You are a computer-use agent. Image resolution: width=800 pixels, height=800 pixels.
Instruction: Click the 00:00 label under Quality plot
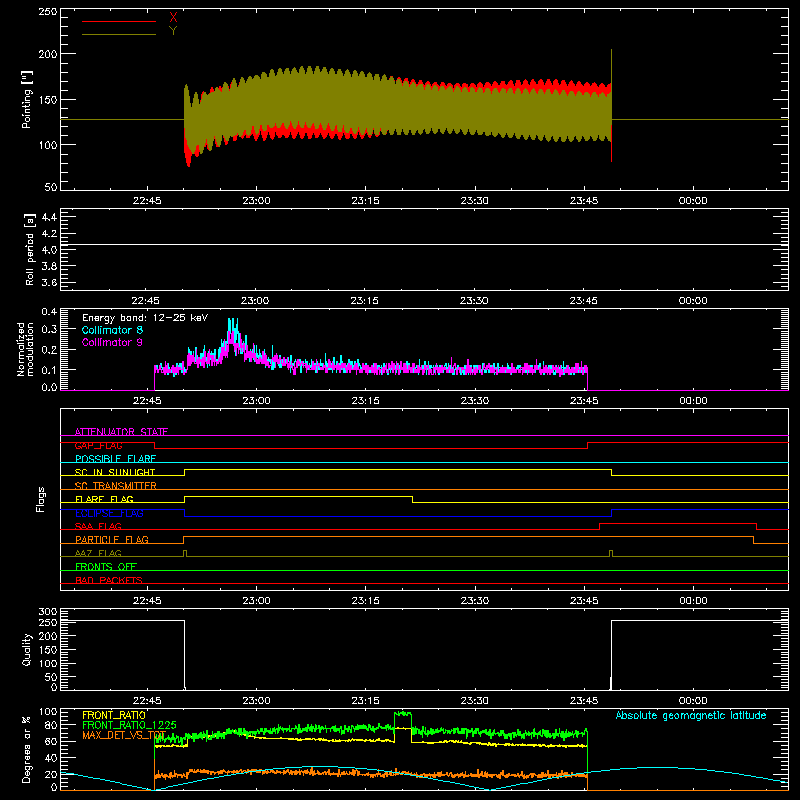point(693,701)
